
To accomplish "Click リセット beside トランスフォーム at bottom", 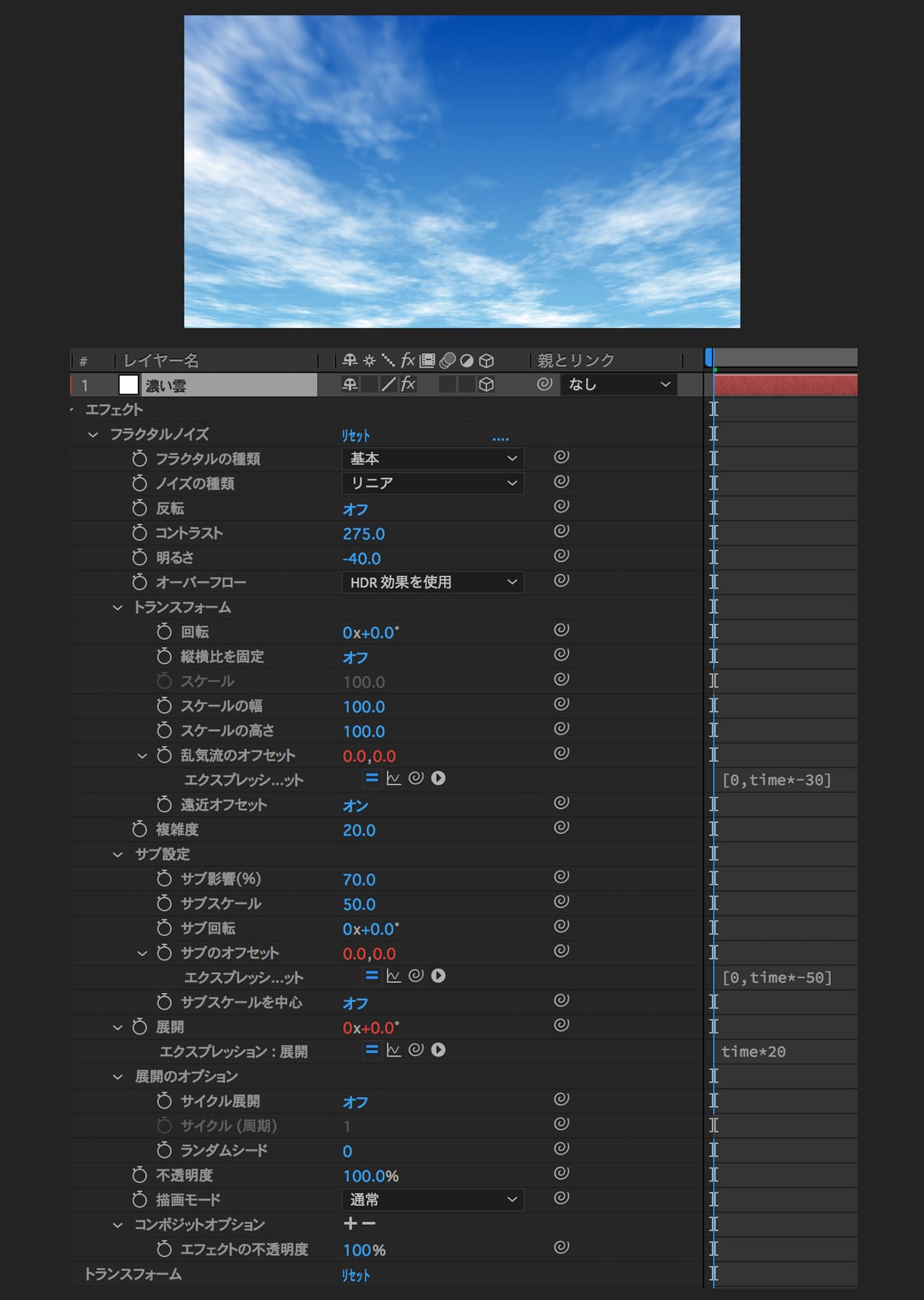I will tap(355, 1275).
